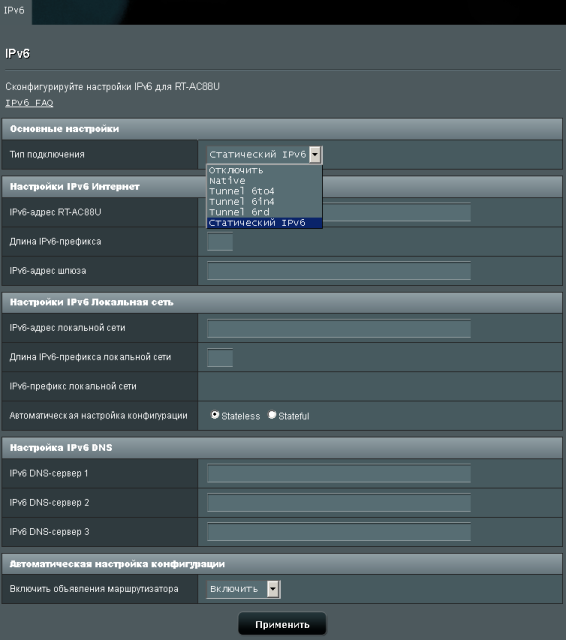
Task: Open the router advertisement Включить dropdown
Action: (x=244, y=589)
